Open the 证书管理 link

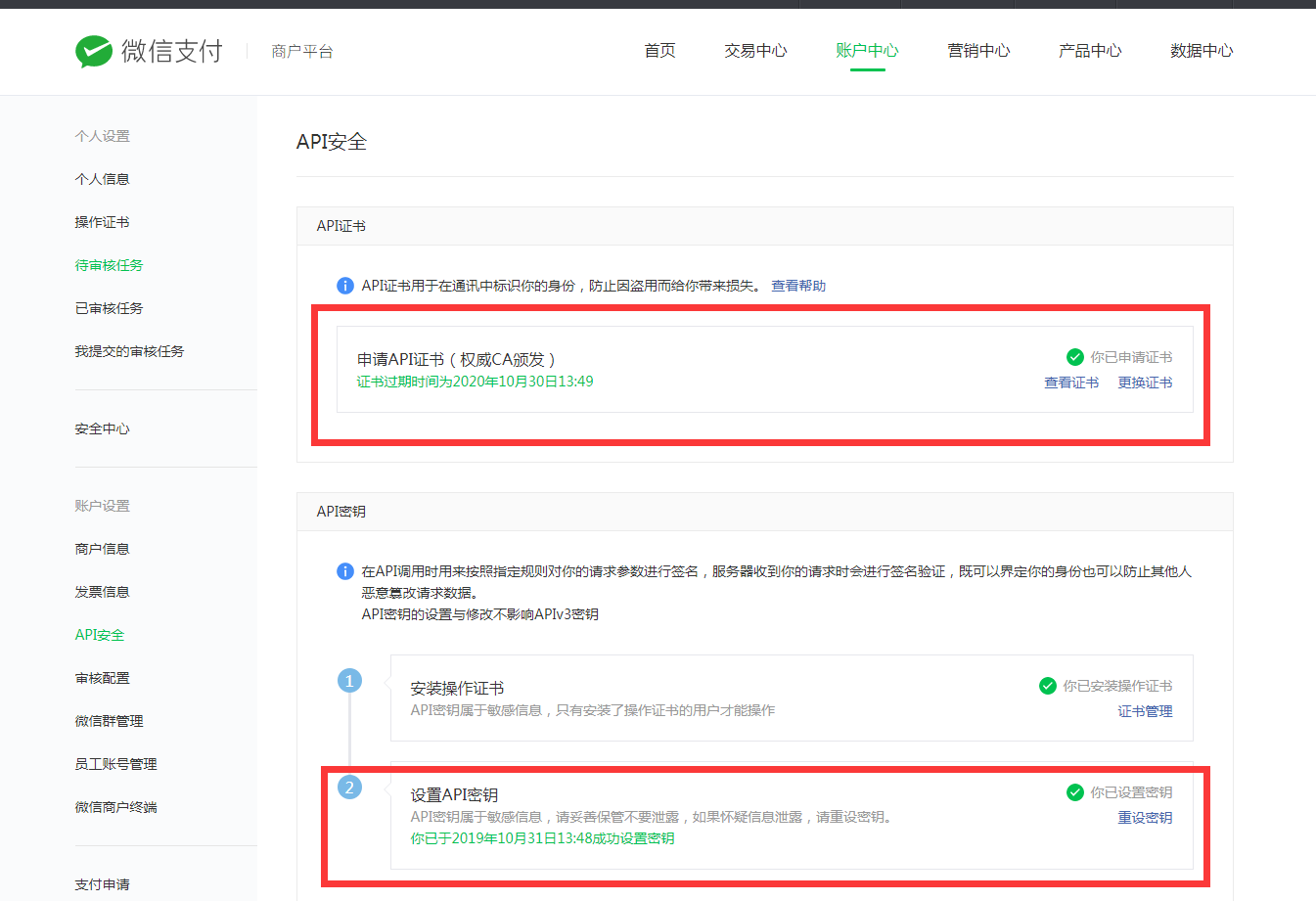tap(1145, 711)
